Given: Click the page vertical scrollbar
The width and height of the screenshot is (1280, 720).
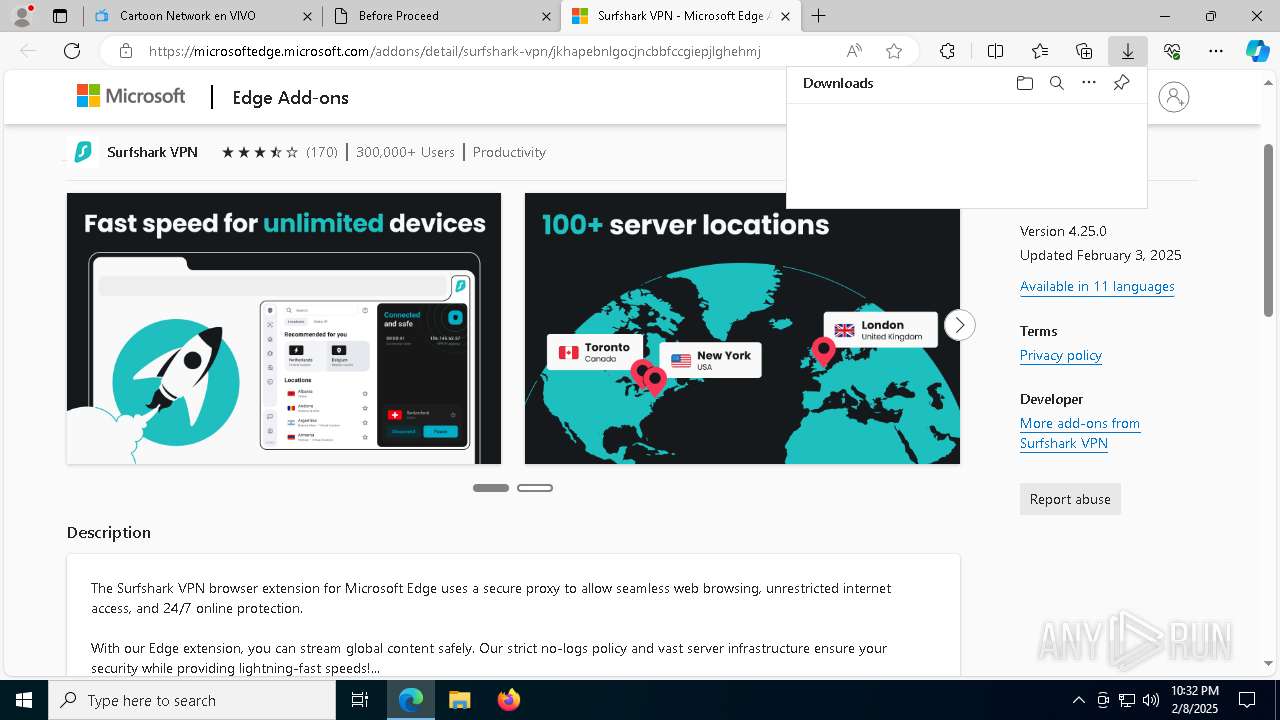Looking at the screenshot, I should click(1269, 230).
